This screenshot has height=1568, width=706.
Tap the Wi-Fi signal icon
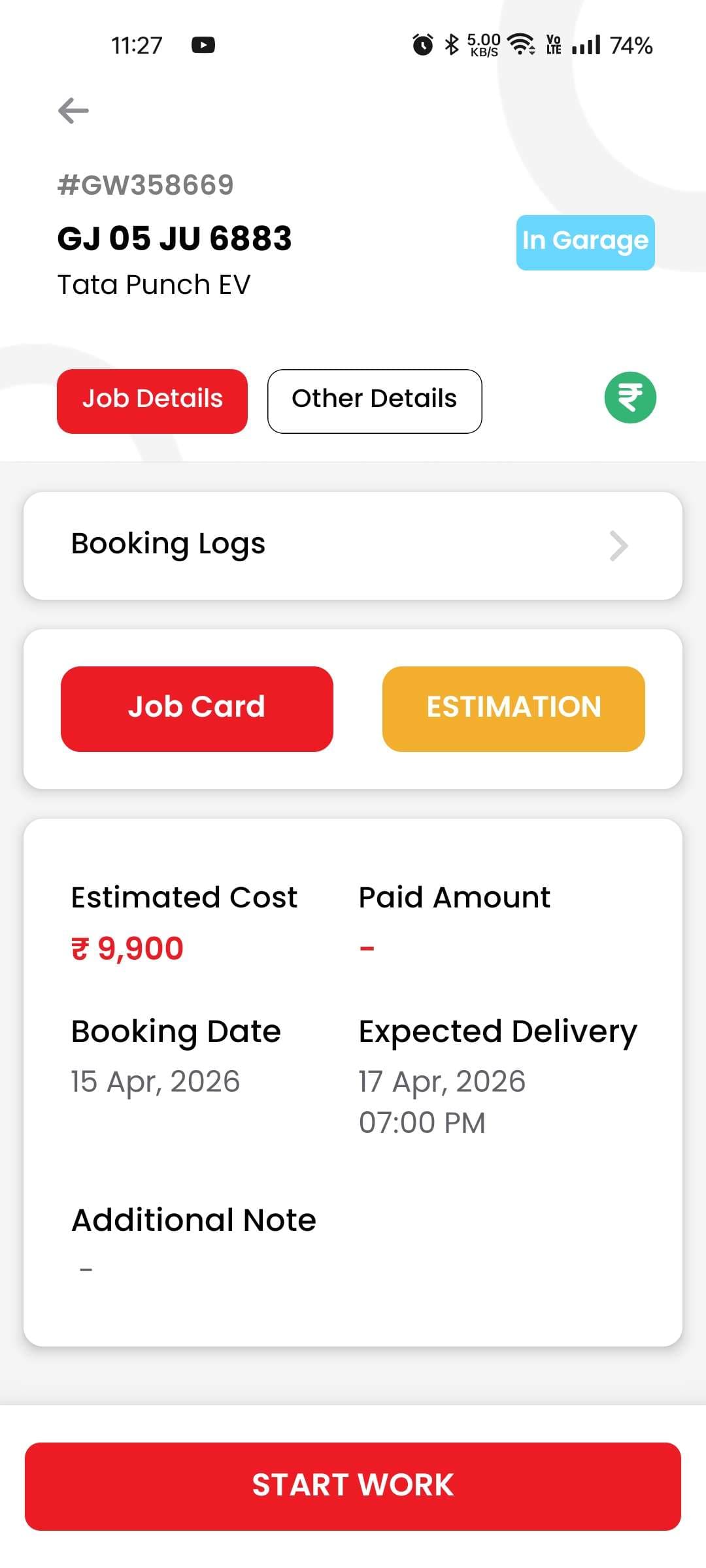[522, 44]
